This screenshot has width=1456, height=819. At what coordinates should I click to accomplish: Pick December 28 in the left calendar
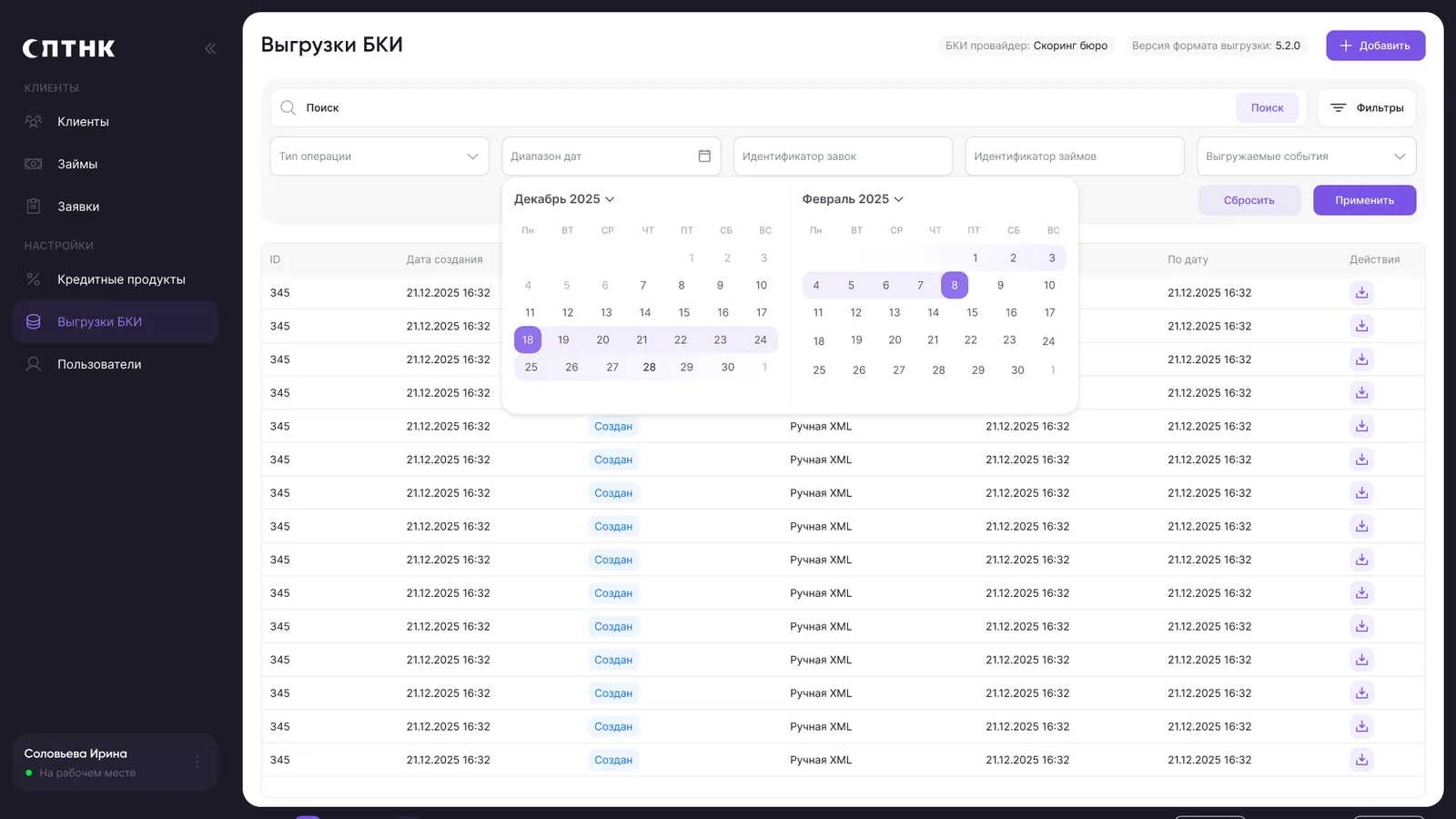(649, 367)
